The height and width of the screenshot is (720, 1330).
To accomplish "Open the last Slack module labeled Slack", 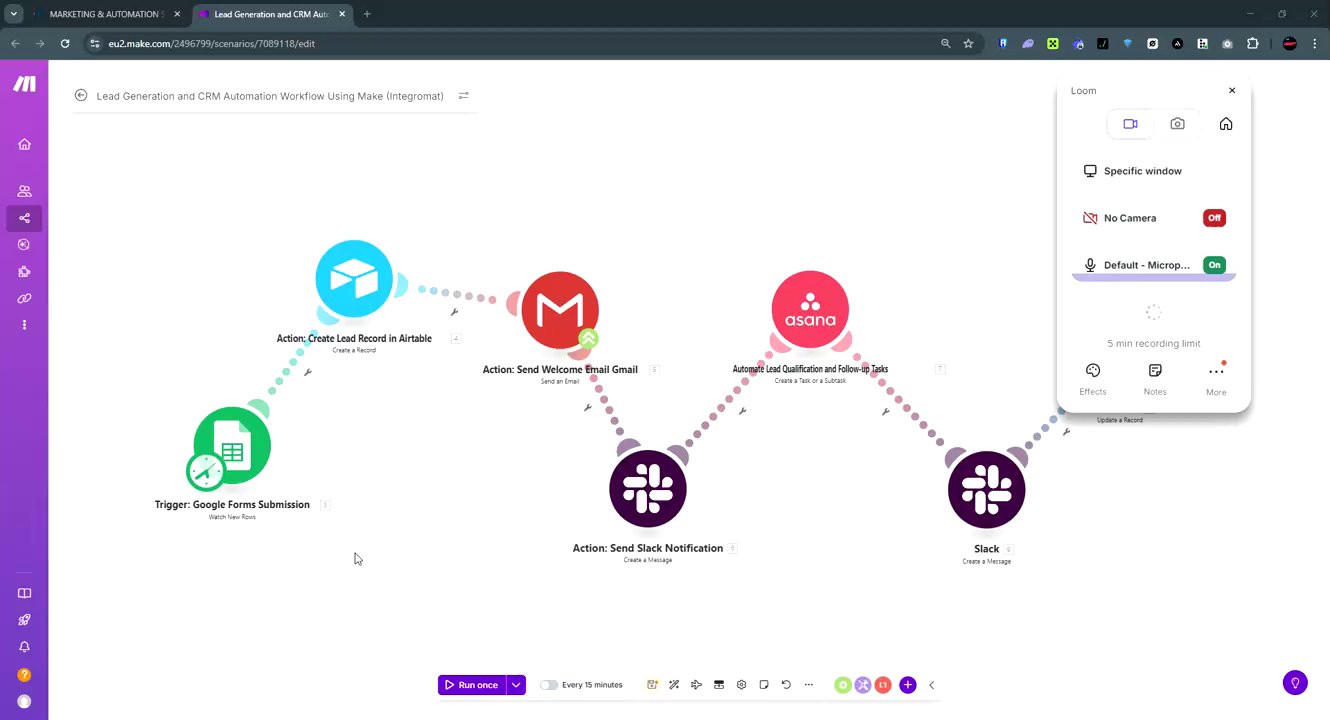I will (987, 489).
